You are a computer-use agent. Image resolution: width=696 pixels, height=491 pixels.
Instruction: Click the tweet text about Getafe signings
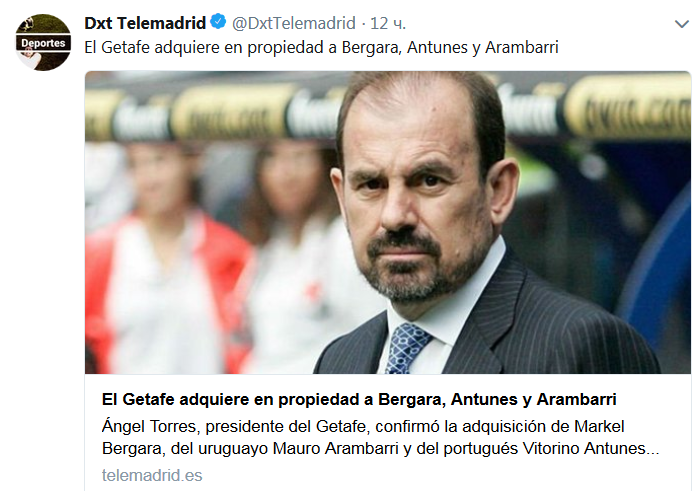click(321, 48)
